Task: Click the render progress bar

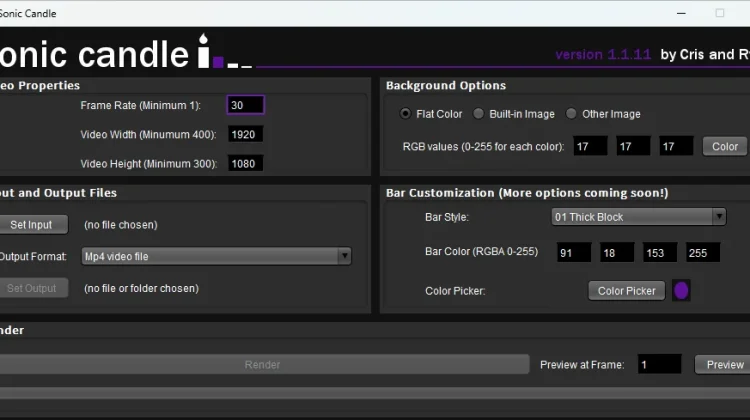Action: [375, 393]
